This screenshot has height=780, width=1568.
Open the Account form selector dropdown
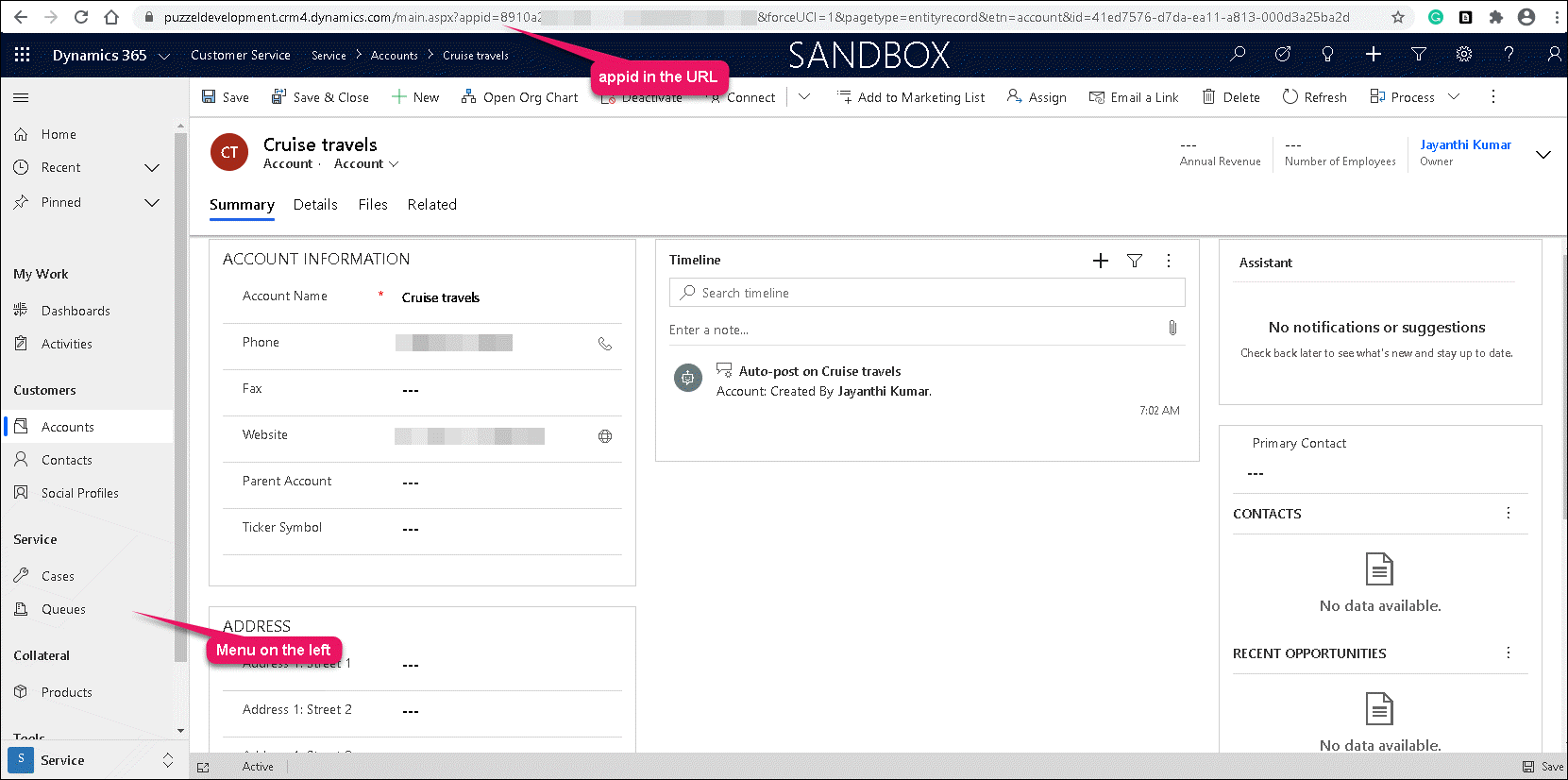click(366, 164)
